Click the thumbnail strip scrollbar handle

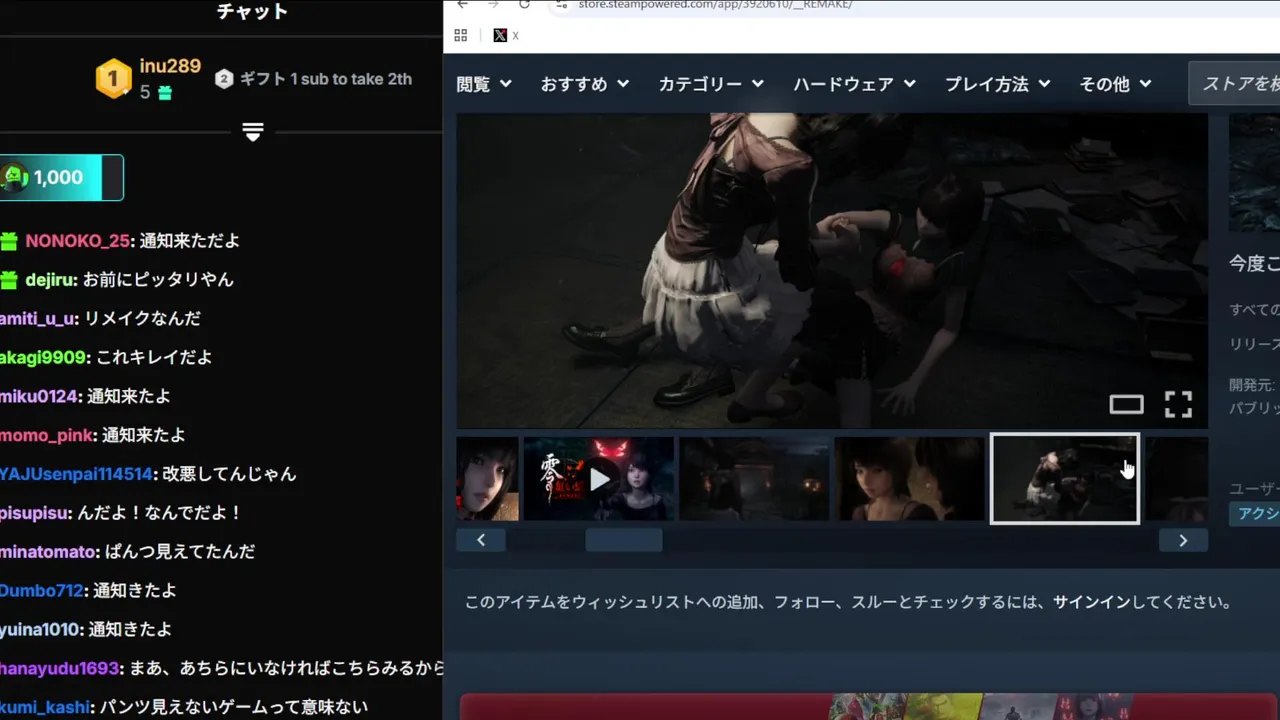[x=624, y=540]
